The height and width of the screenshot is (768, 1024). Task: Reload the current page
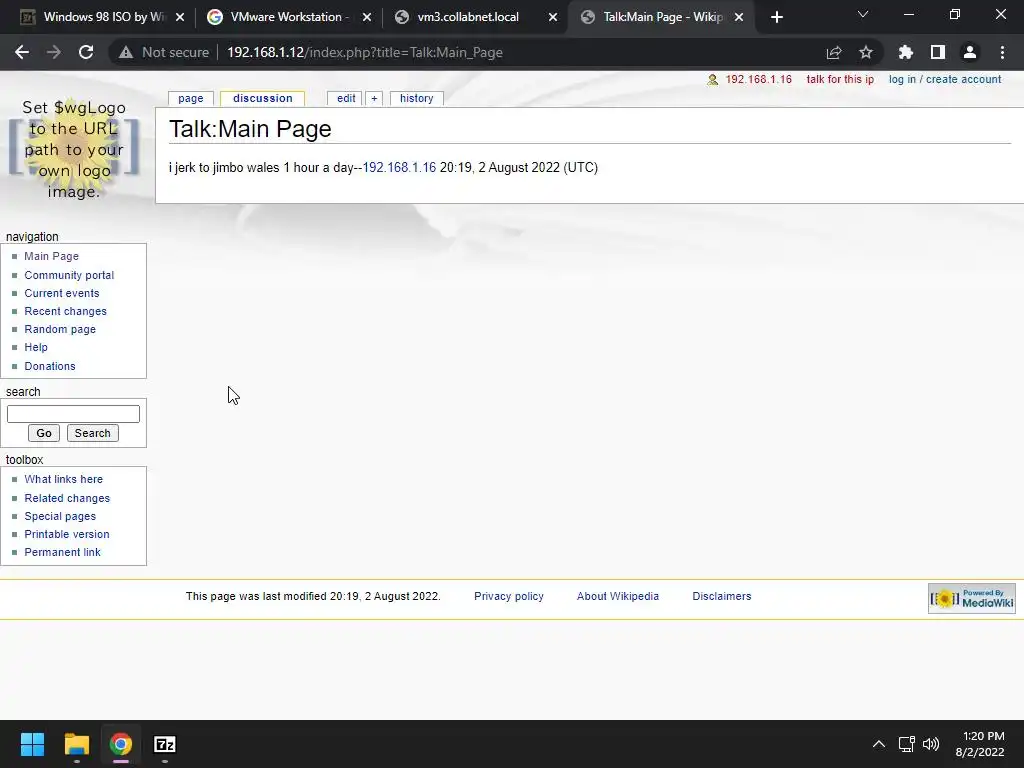coord(86,52)
